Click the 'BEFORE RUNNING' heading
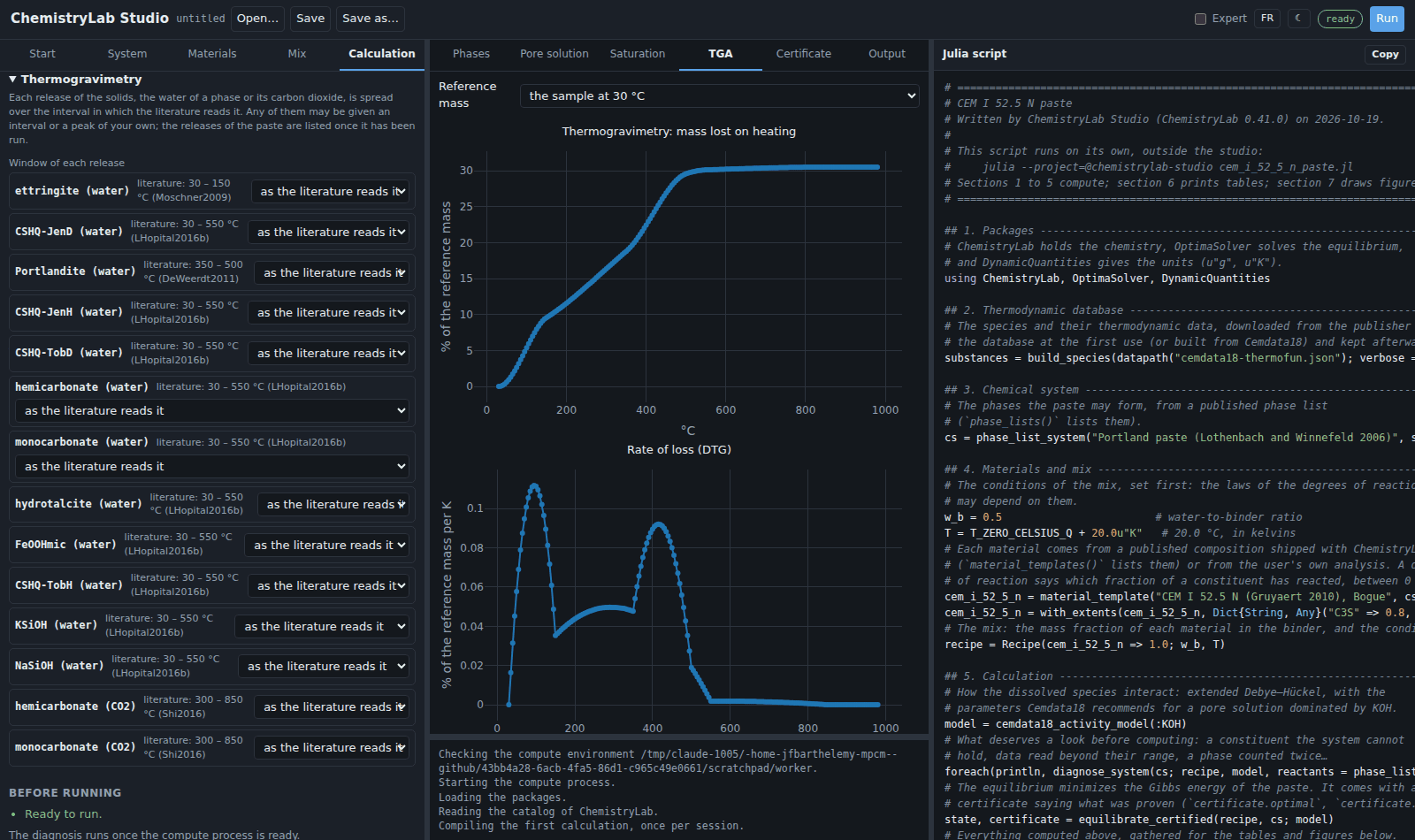 coord(65,793)
